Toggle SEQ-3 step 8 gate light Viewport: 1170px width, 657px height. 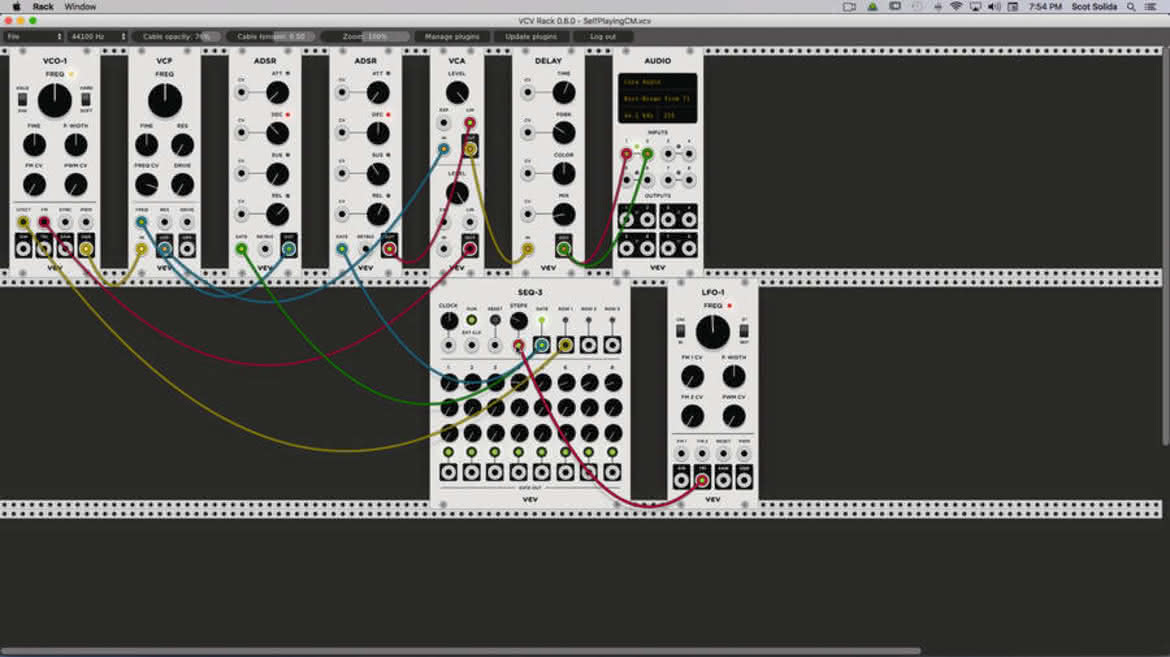[x=612, y=452]
